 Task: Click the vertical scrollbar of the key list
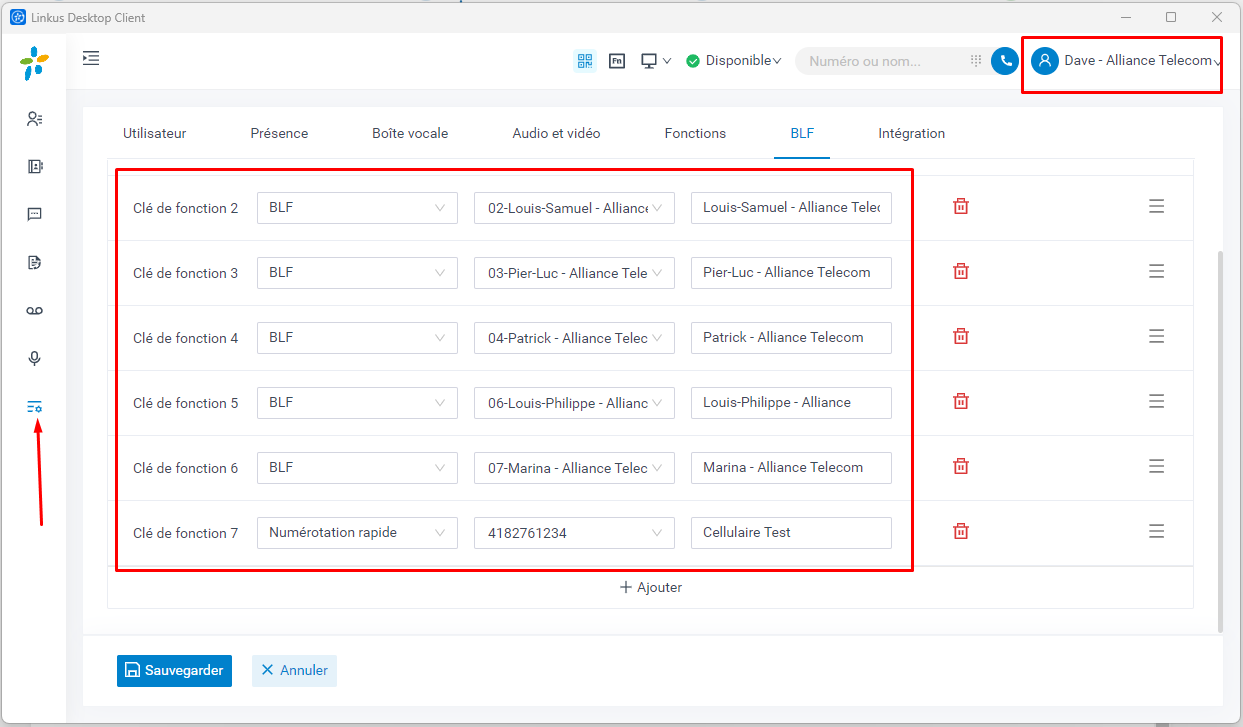(x=1219, y=440)
